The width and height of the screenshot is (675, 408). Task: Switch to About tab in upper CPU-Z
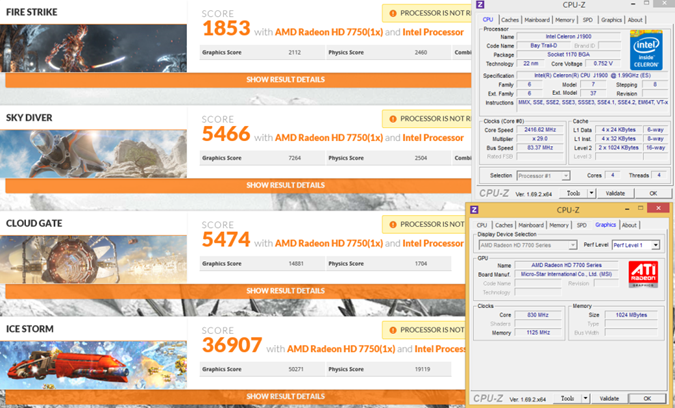click(x=635, y=20)
